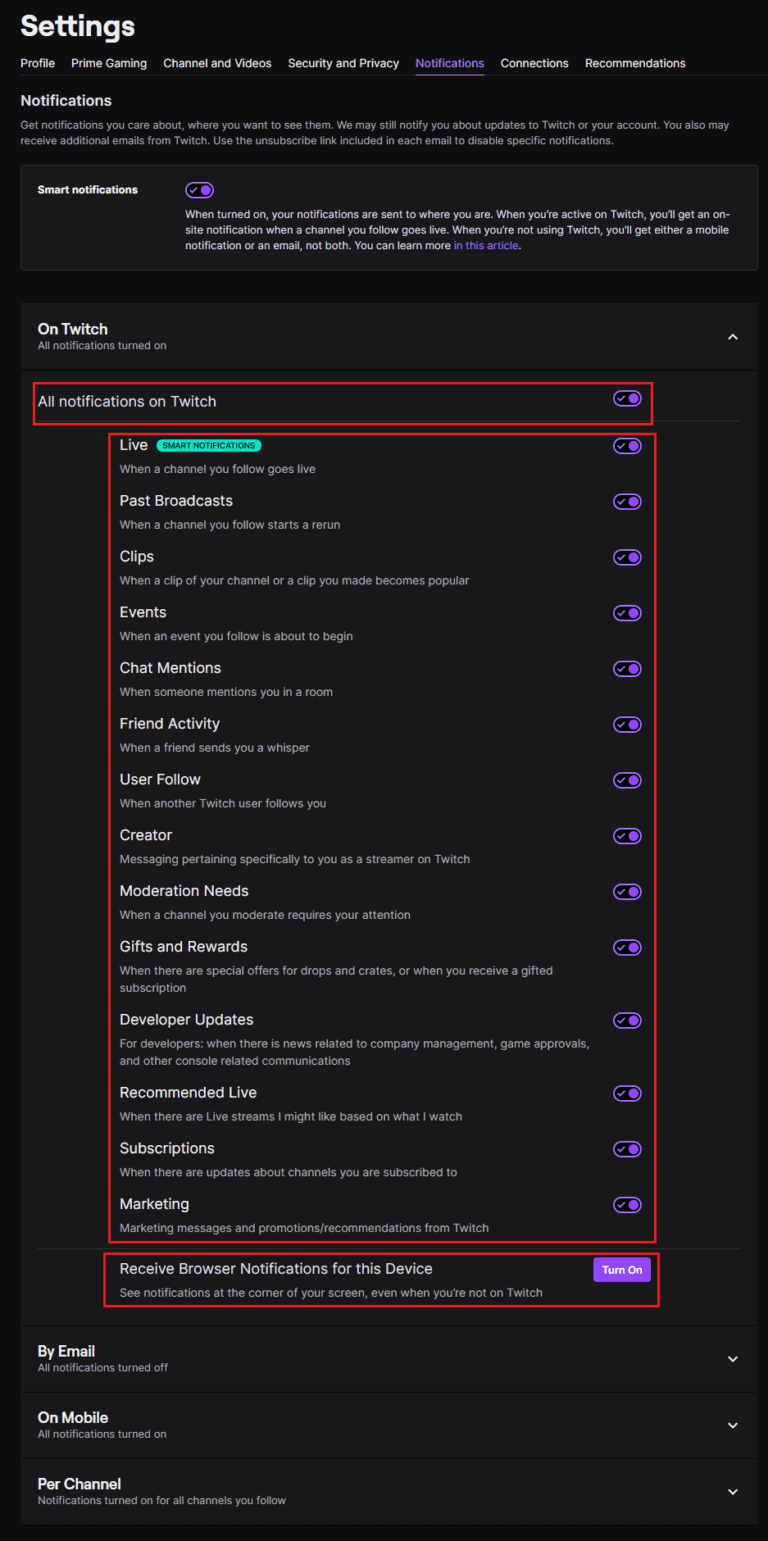Expand the Per Channel section
Image resolution: width=768 pixels, height=1541 pixels.
[732, 1491]
